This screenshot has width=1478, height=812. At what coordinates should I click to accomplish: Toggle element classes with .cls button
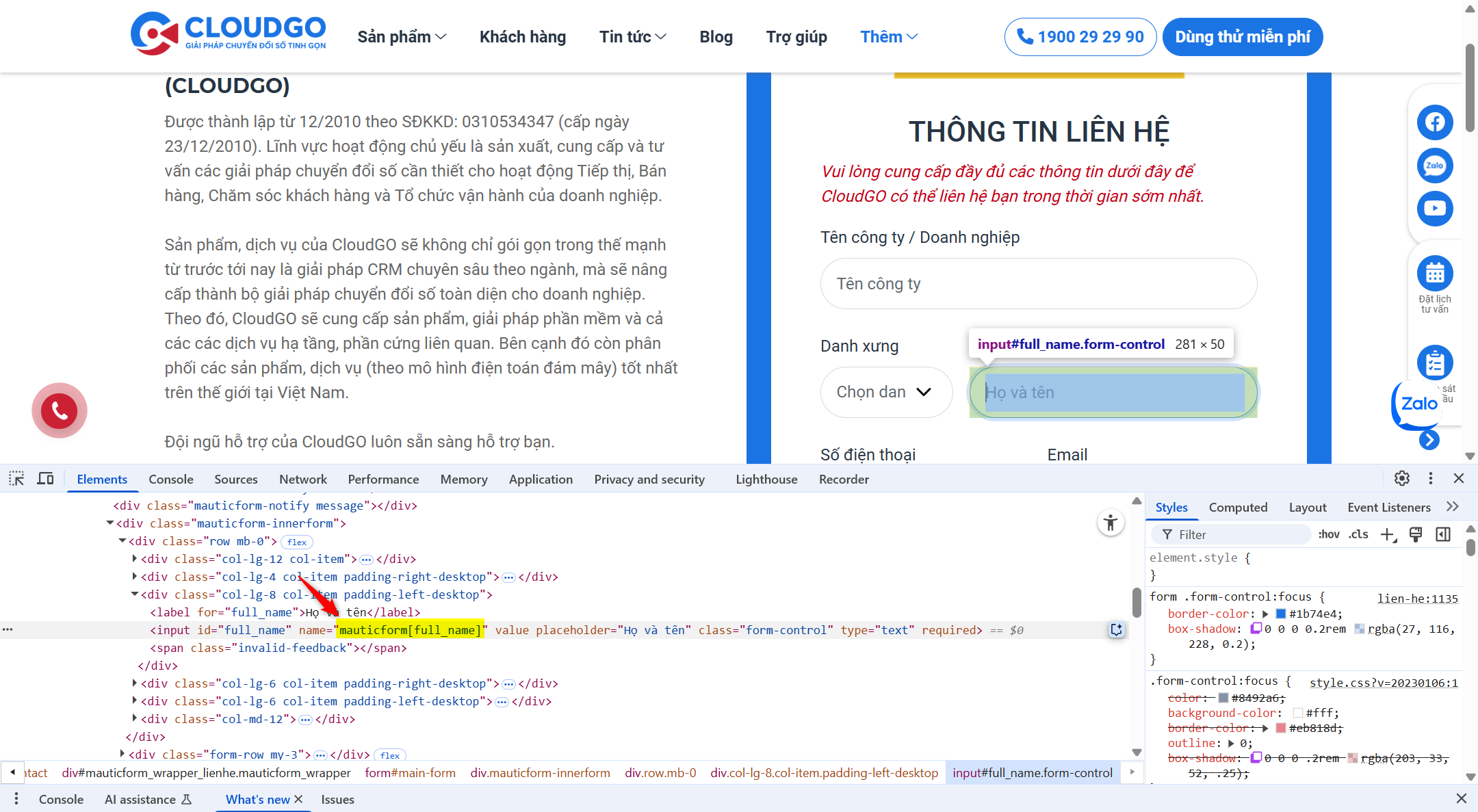click(1358, 534)
